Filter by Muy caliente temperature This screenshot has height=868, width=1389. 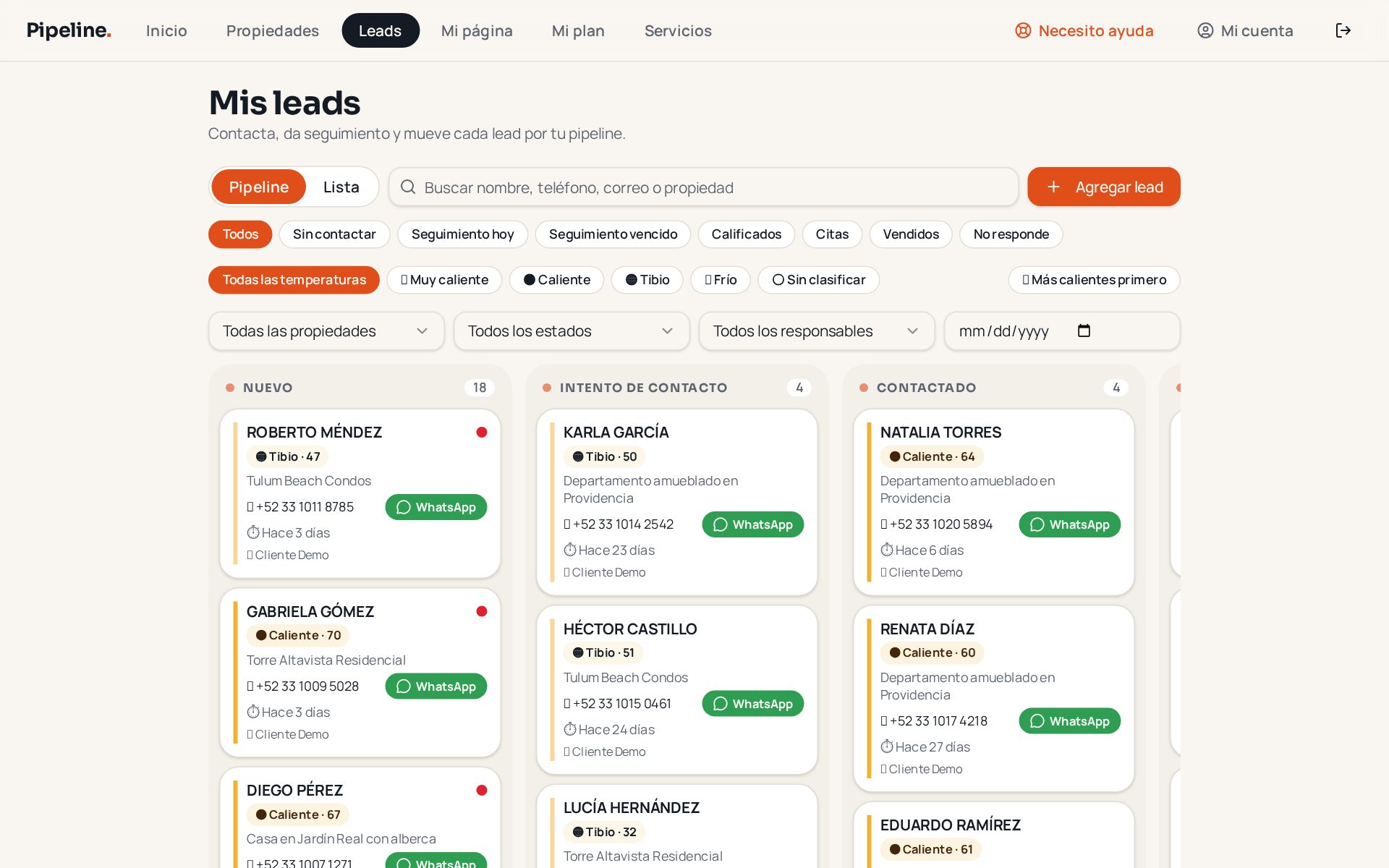[x=444, y=280]
